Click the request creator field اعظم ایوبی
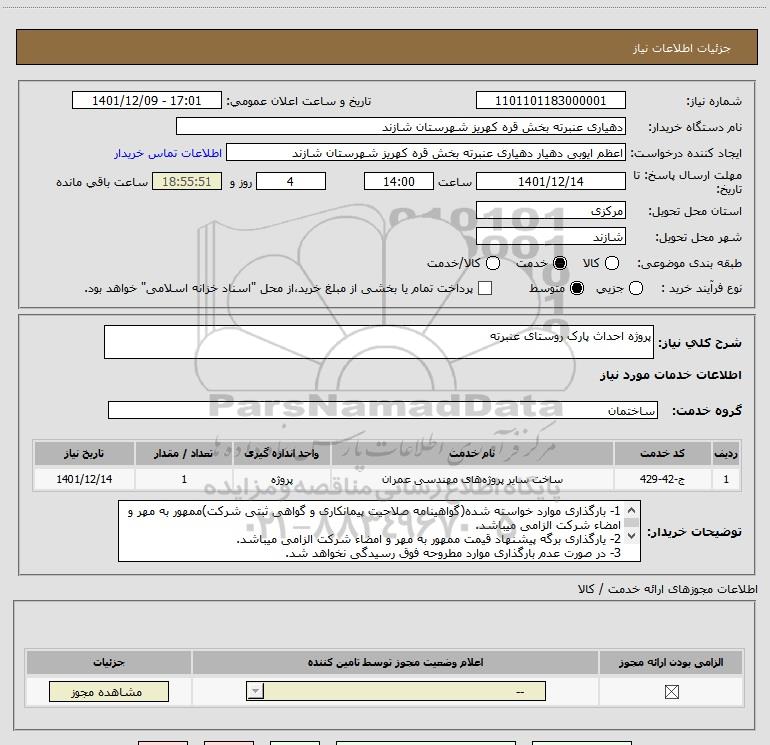 pos(426,153)
